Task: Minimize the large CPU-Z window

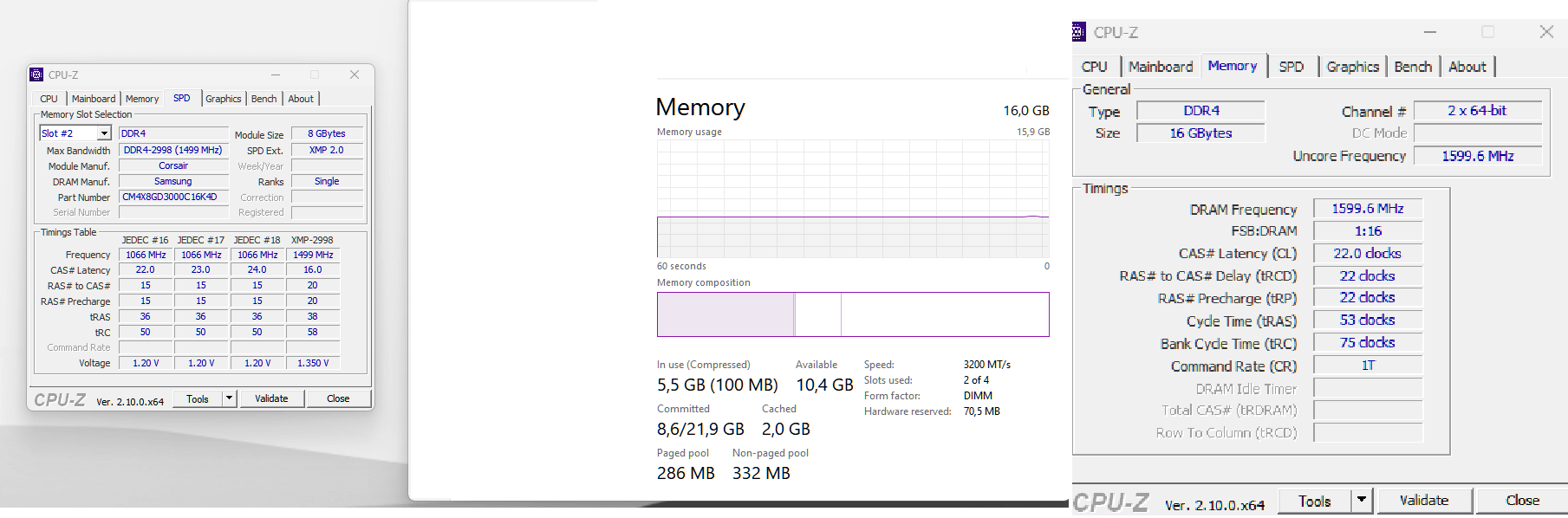Action: click(x=1430, y=32)
